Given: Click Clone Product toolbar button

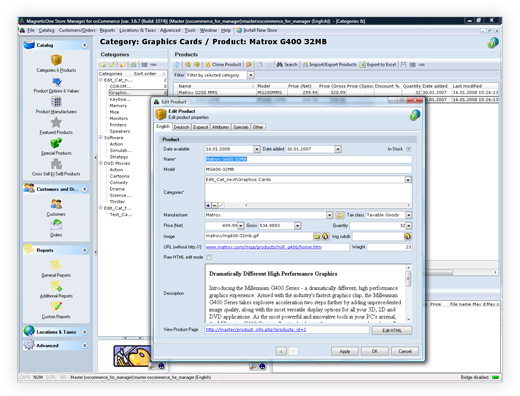Looking at the screenshot, I should (x=223, y=65).
